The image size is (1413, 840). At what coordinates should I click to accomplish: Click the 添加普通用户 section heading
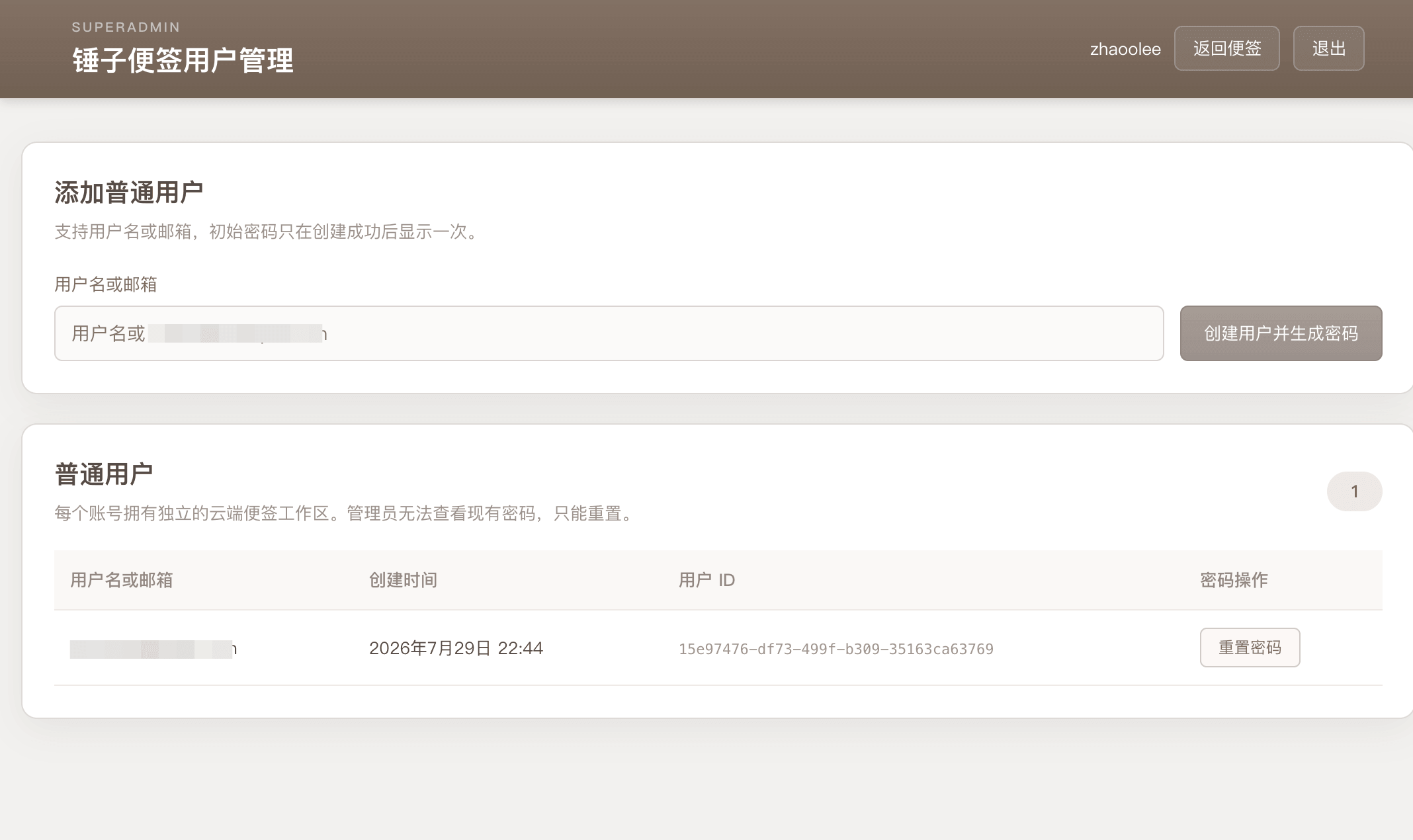128,192
